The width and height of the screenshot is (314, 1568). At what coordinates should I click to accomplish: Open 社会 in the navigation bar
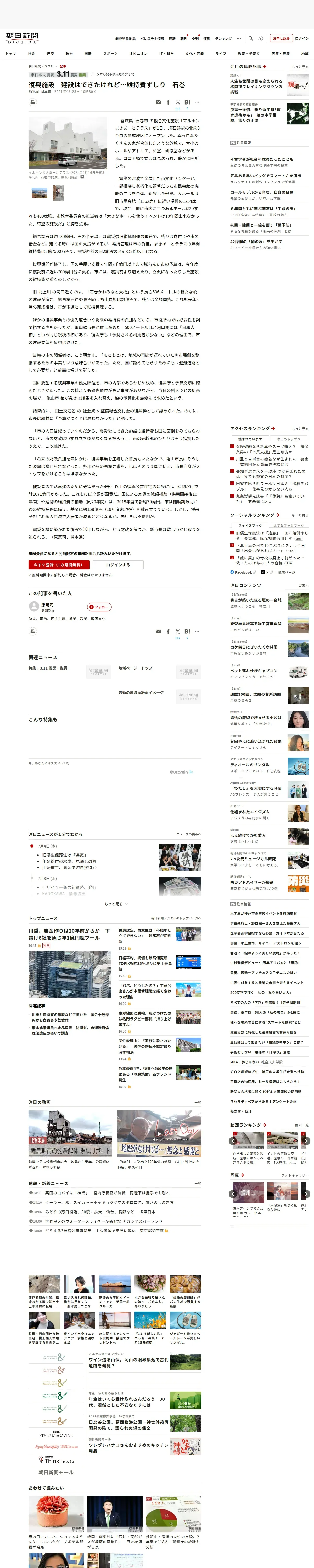point(31,54)
